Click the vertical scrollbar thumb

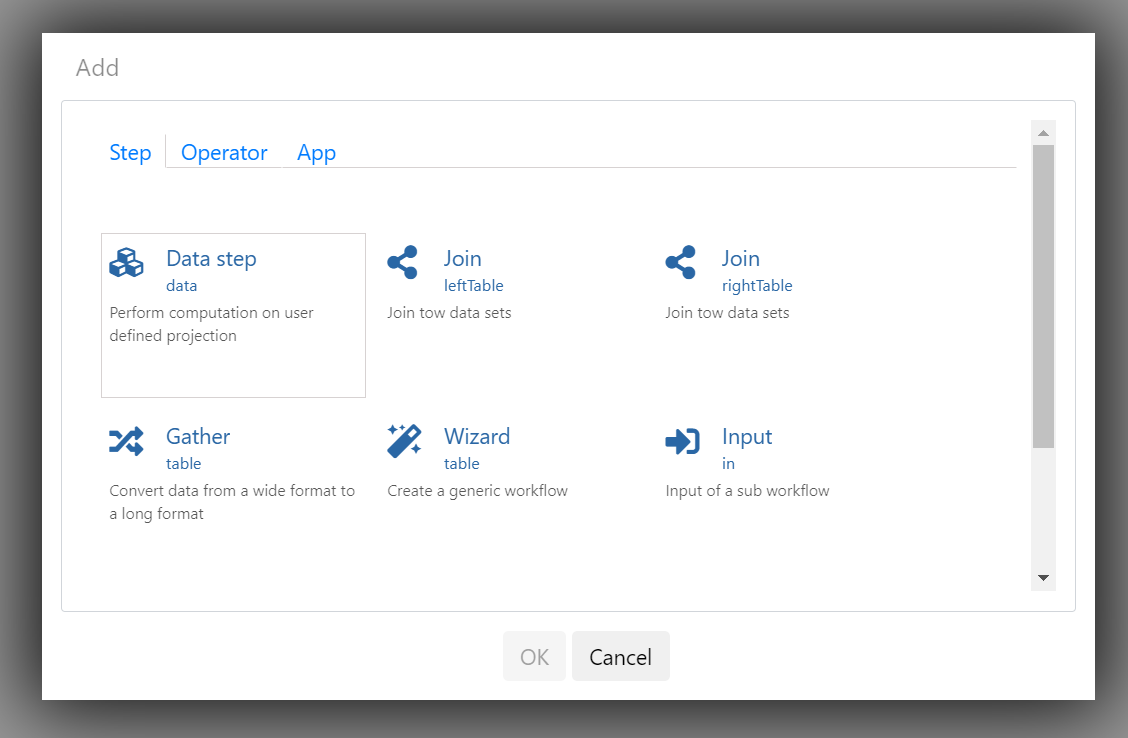(x=1043, y=296)
